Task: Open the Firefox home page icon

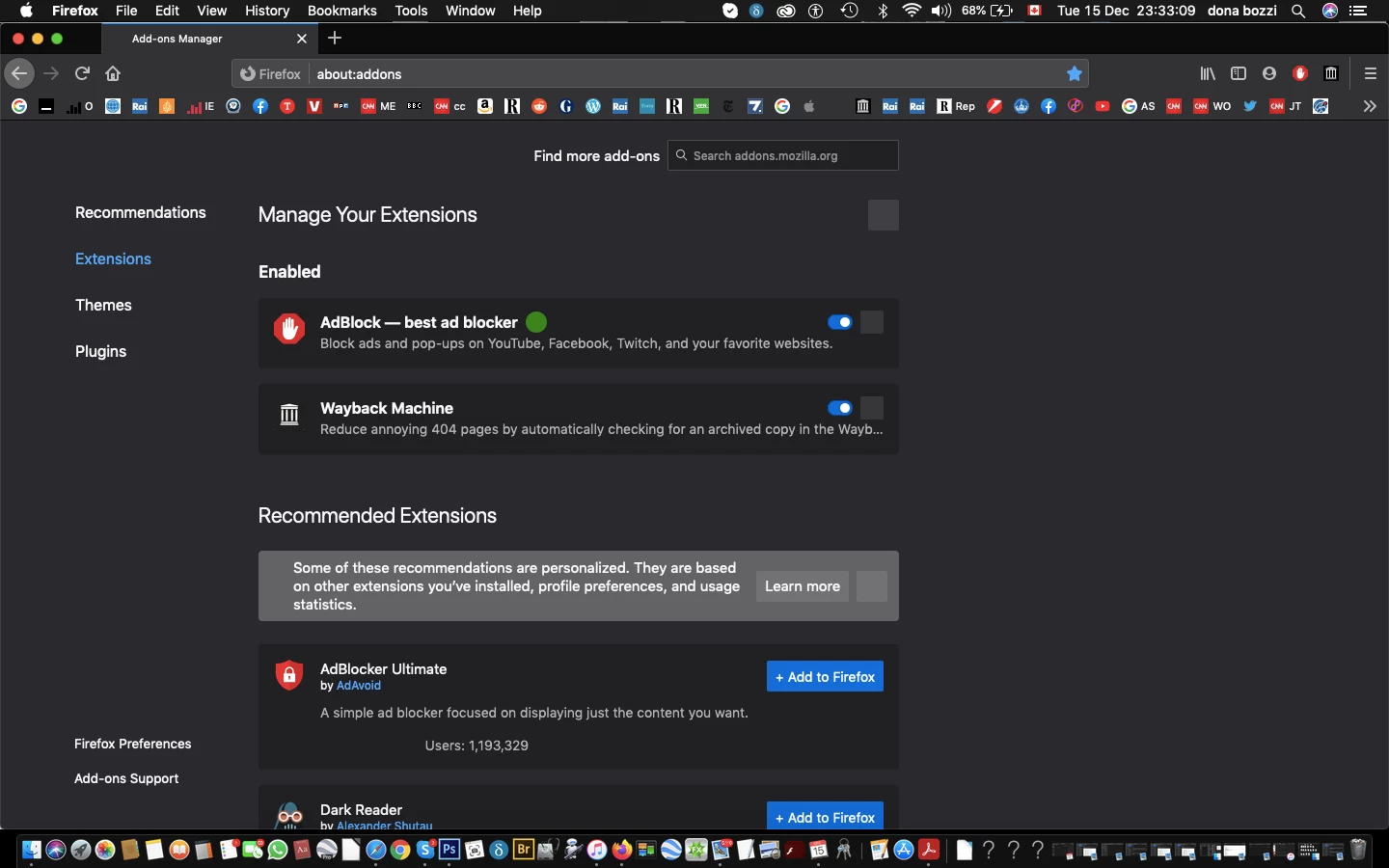Action: coord(113,73)
